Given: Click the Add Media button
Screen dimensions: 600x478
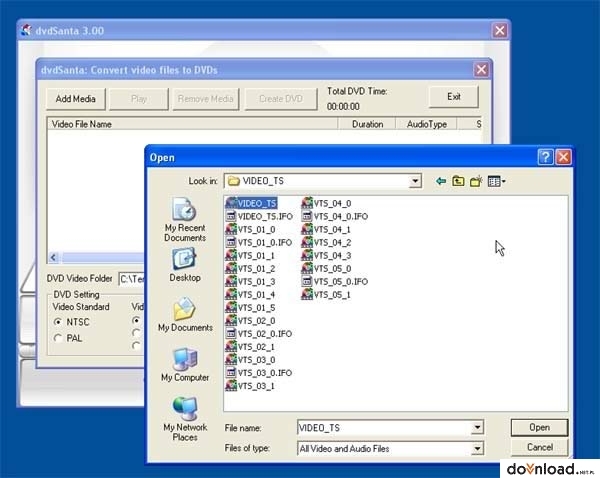Looking at the screenshot, I should click(76, 99).
